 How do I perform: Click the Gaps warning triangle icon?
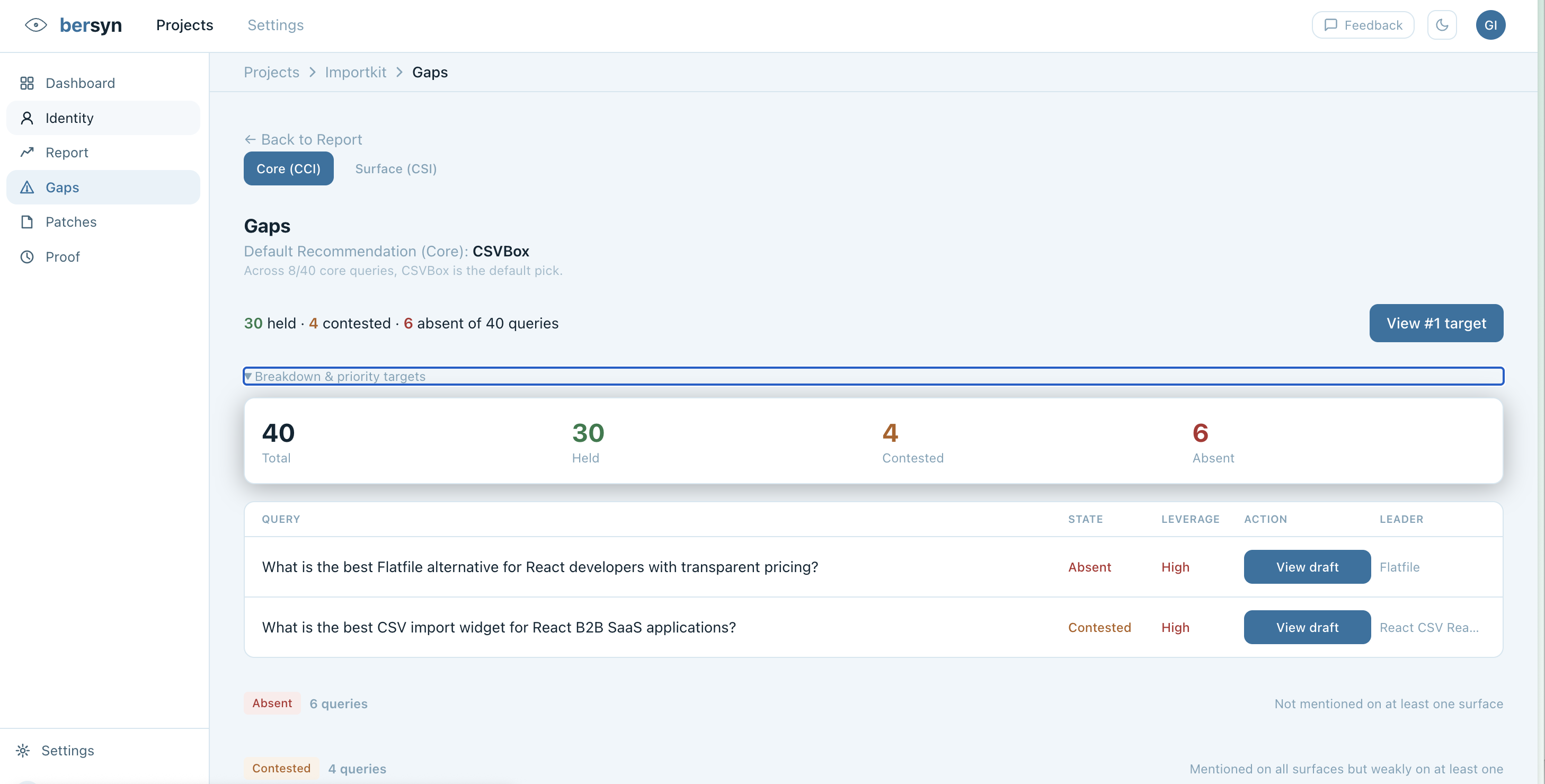tap(27, 187)
